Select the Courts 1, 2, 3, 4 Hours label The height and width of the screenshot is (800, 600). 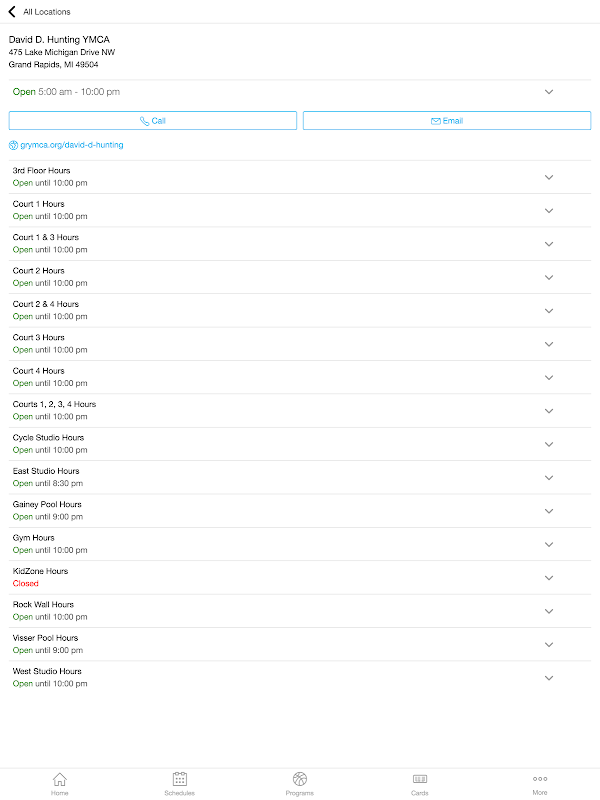point(55,404)
